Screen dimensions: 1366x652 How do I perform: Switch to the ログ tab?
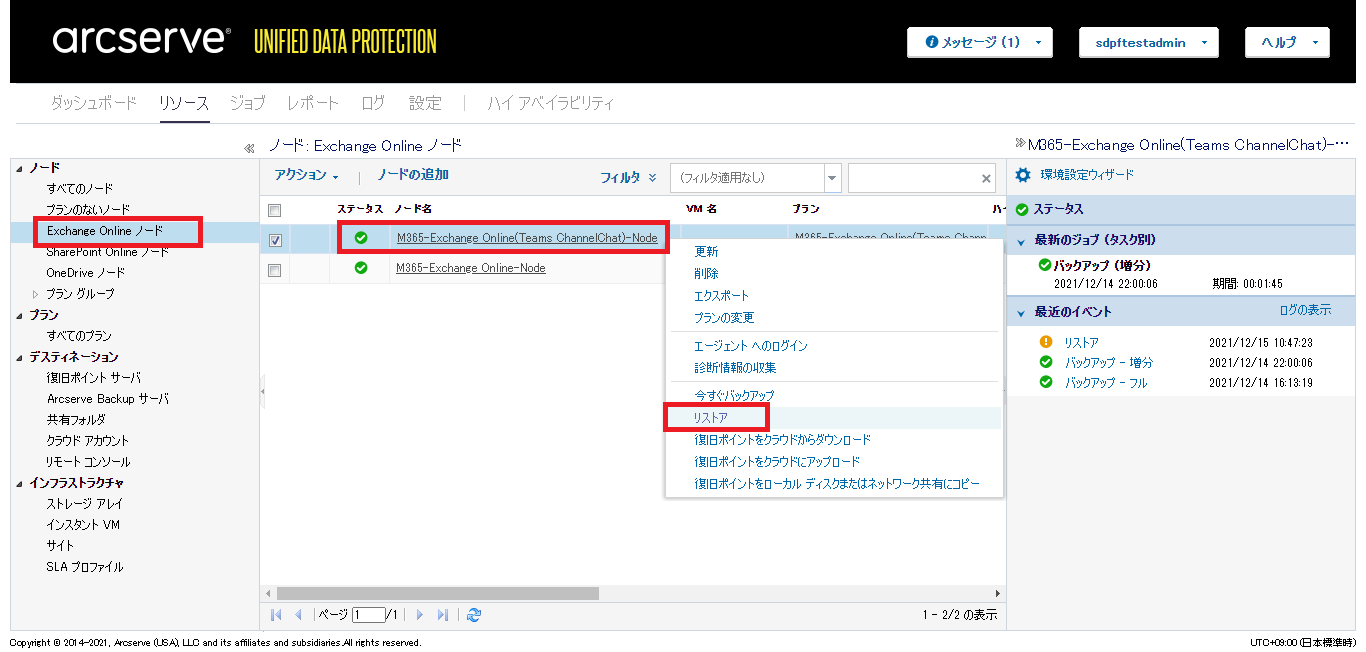(373, 103)
